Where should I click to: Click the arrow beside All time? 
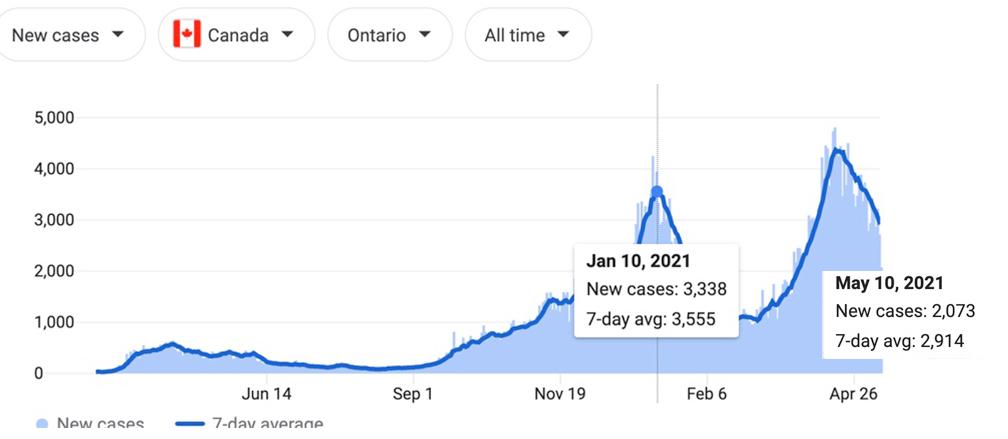562,35
